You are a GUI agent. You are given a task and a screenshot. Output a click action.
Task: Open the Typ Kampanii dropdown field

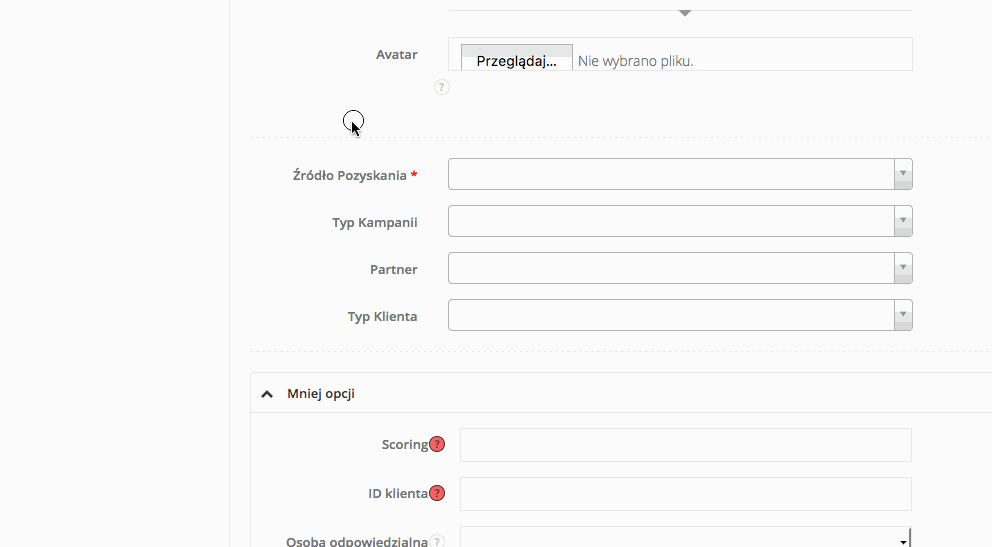tap(670, 221)
